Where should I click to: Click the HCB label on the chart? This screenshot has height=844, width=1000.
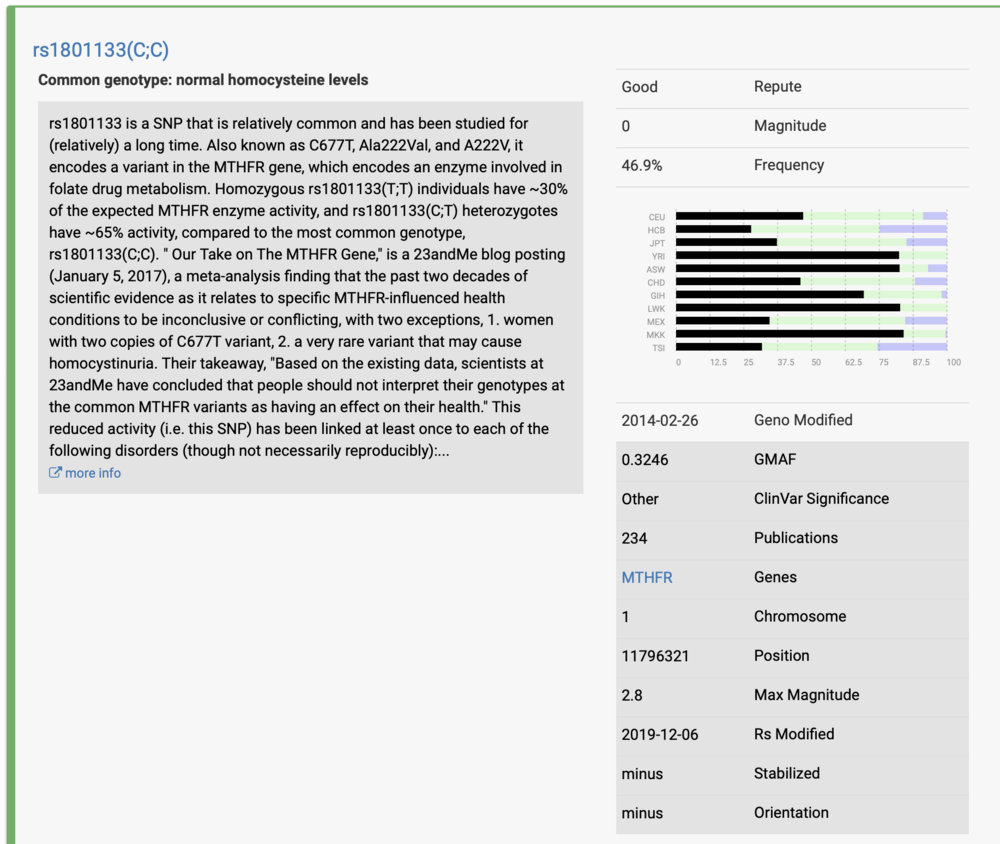[x=656, y=230]
